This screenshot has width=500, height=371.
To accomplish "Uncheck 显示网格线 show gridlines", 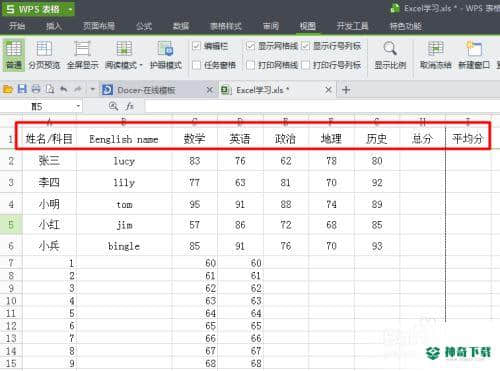I will (x=250, y=46).
